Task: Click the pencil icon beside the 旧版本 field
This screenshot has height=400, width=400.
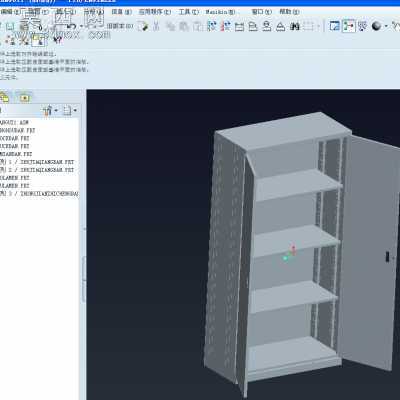Action: point(143,26)
